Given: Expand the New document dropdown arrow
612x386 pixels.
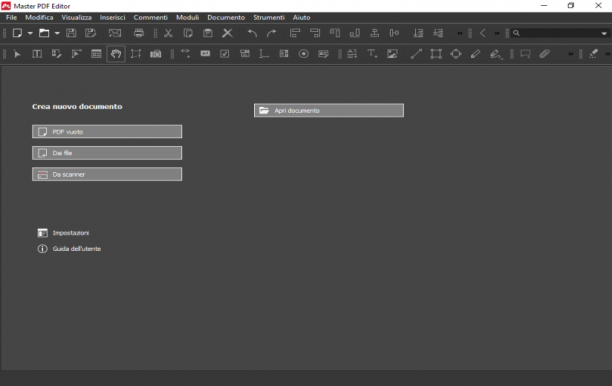Looking at the screenshot, I should click(x=30, y=33).
